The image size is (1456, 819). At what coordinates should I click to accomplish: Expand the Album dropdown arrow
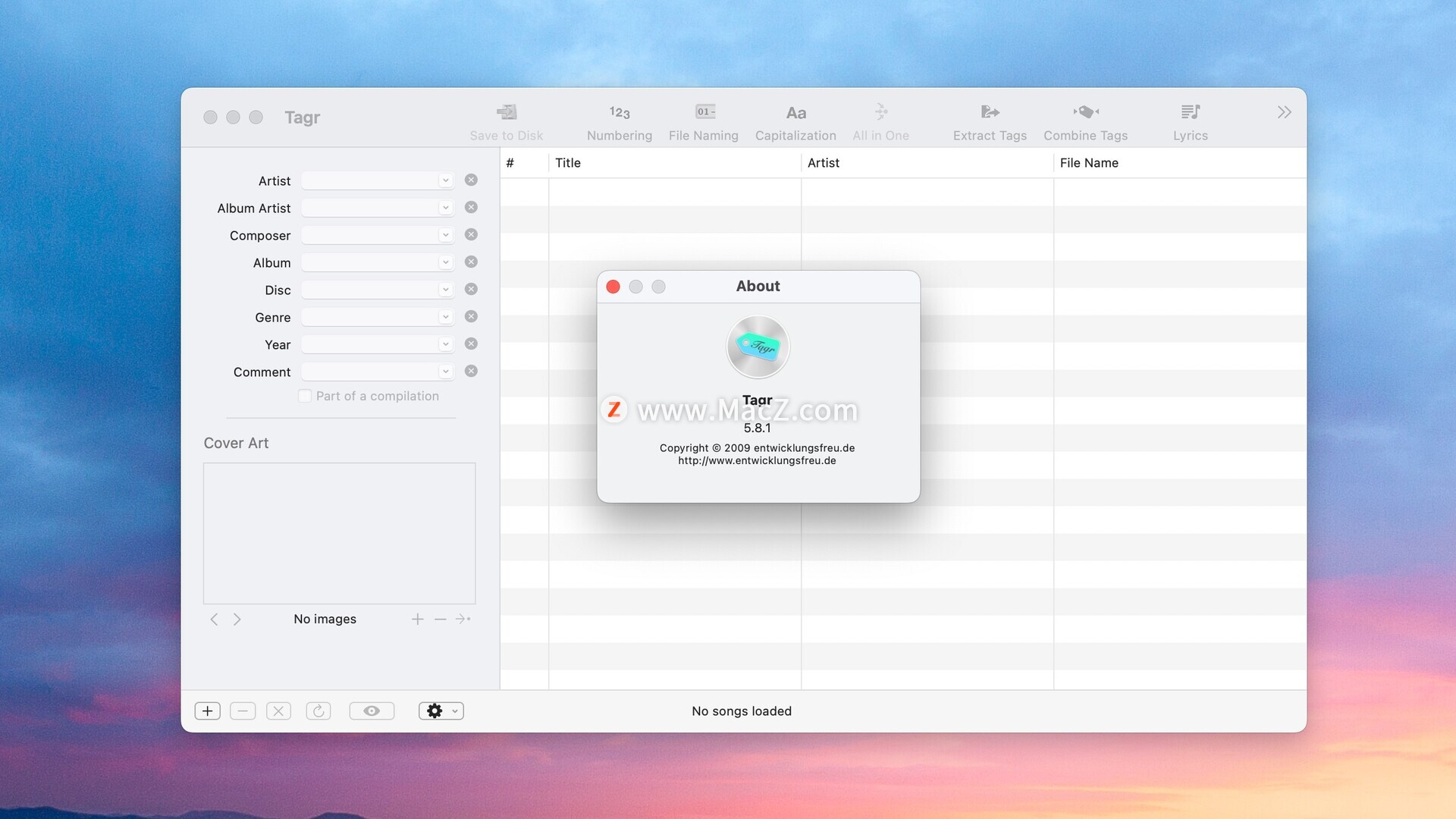[445, 262]
